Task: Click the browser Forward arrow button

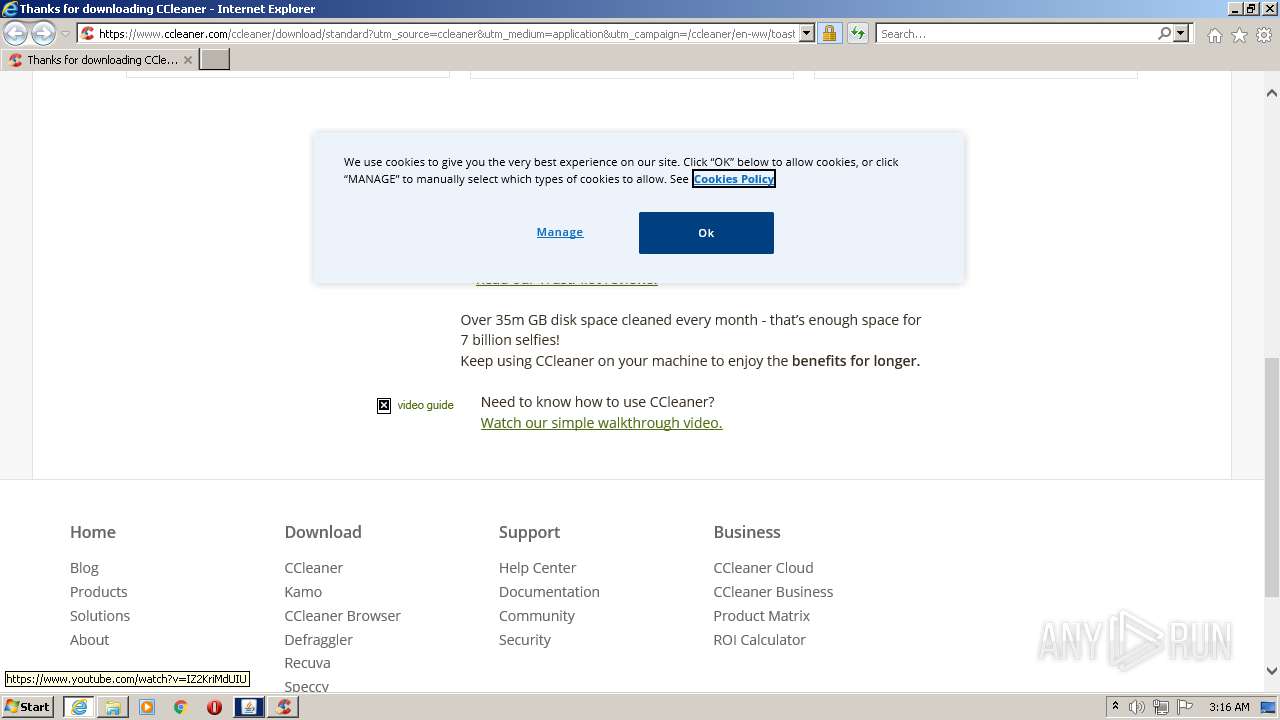Action: click(43, 33)
